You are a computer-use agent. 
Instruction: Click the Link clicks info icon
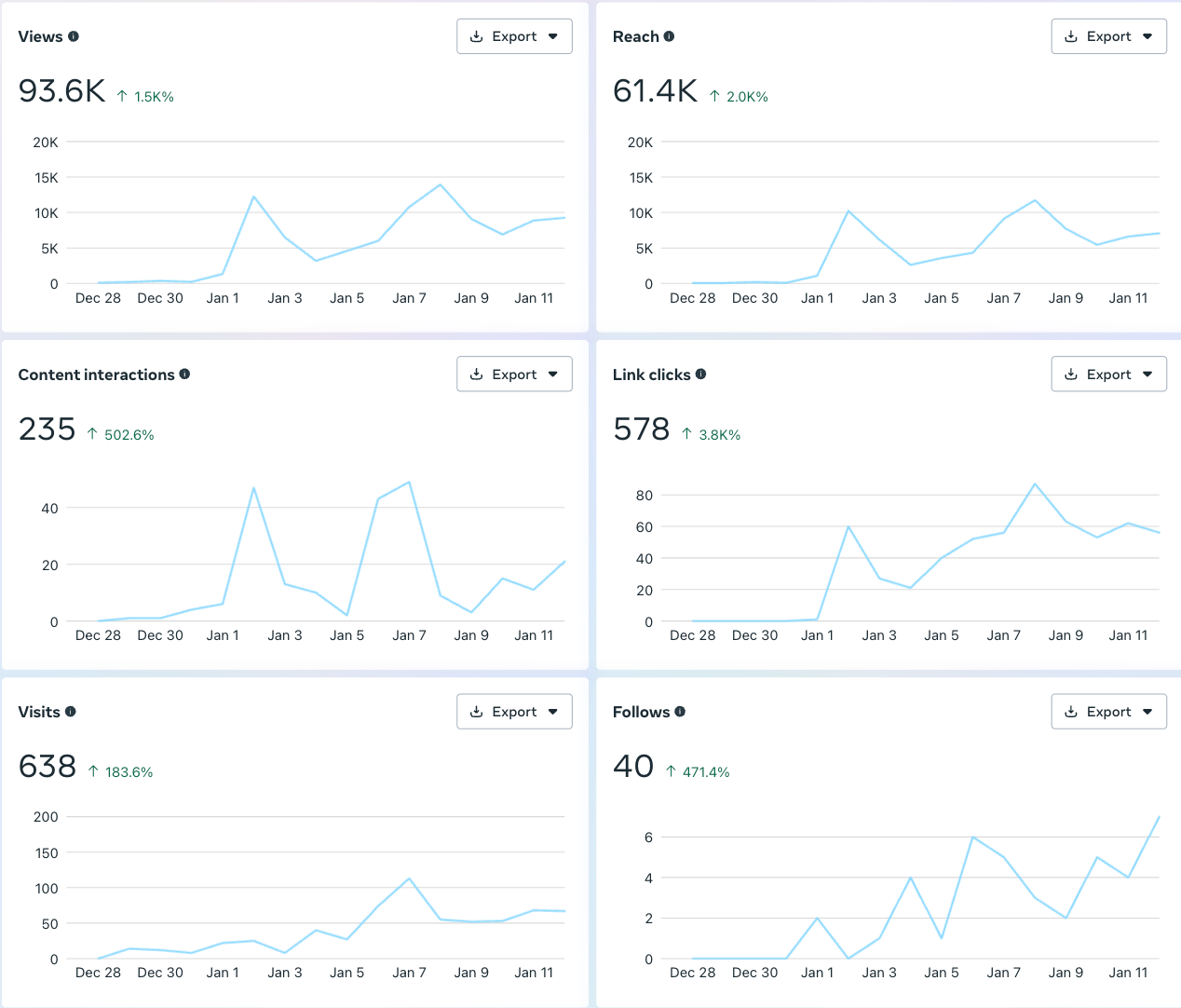click(700, 374)
